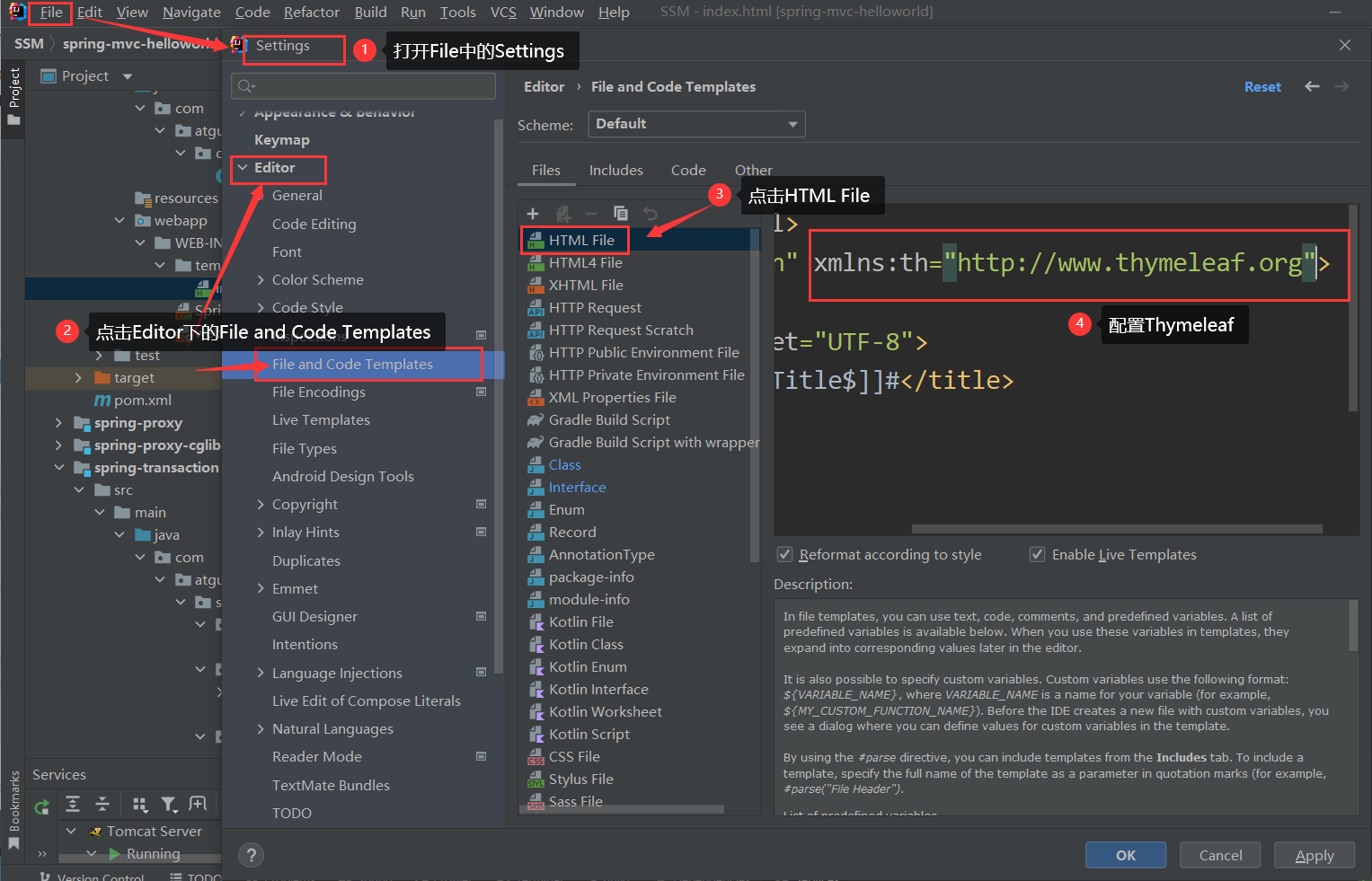Click the HTTP Request template icon
Viewport: 1372px width, 881px height.
536,307
